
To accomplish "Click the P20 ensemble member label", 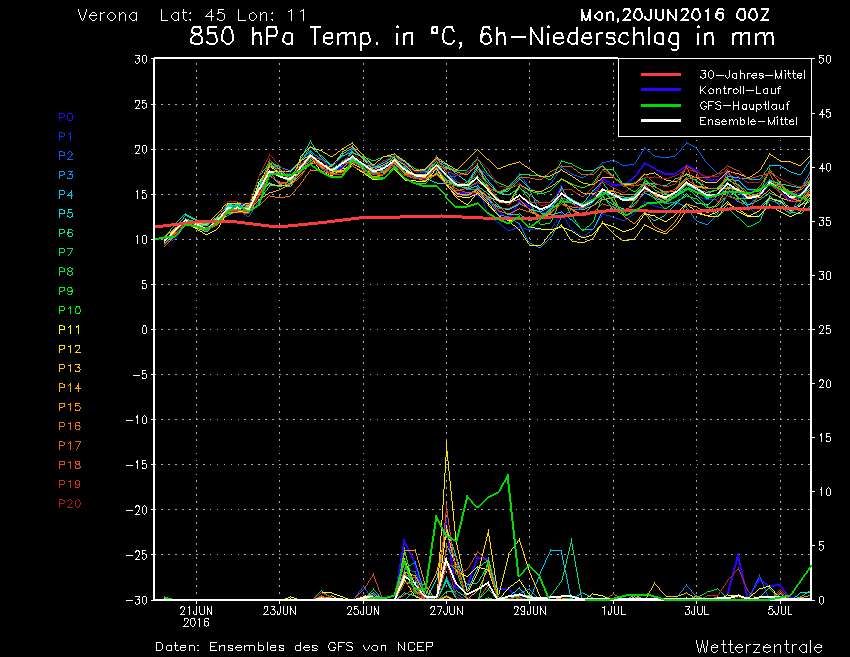I will (70, 504).
